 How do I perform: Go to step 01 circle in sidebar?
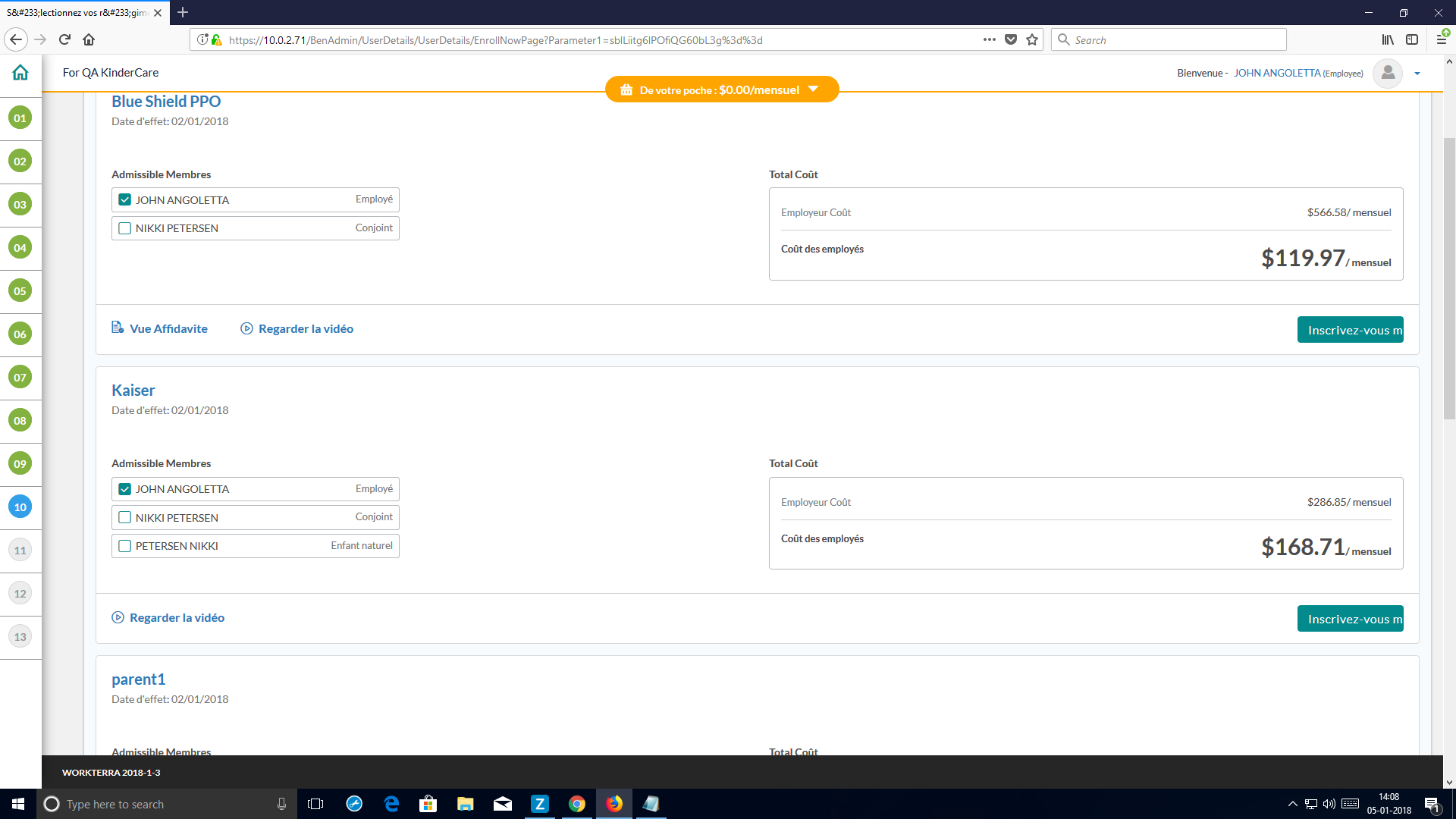click(20, 118)
